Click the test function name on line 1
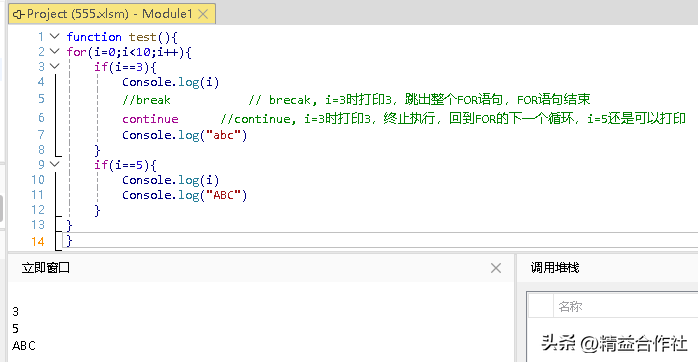Screen dimensions: 698x362 142,37
